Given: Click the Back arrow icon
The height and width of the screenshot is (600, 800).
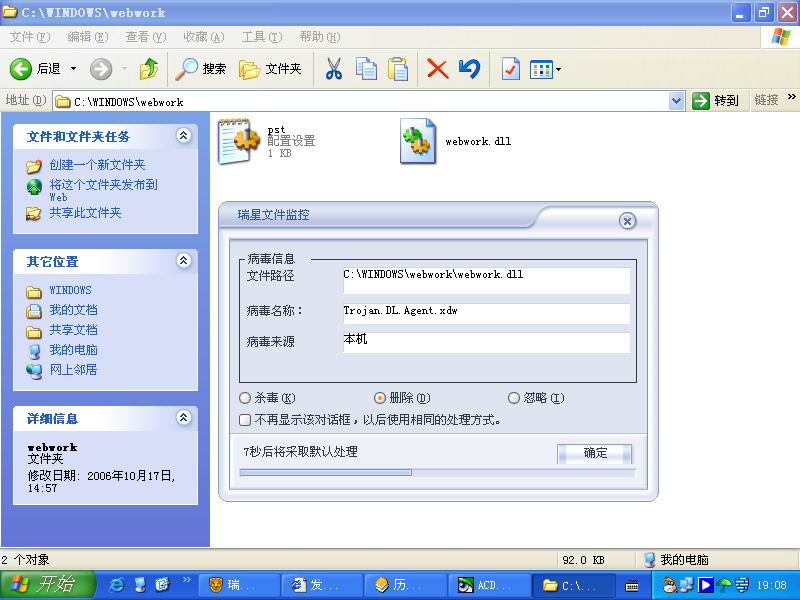Looking at the screenshot, I should click(x=21, y=69).
